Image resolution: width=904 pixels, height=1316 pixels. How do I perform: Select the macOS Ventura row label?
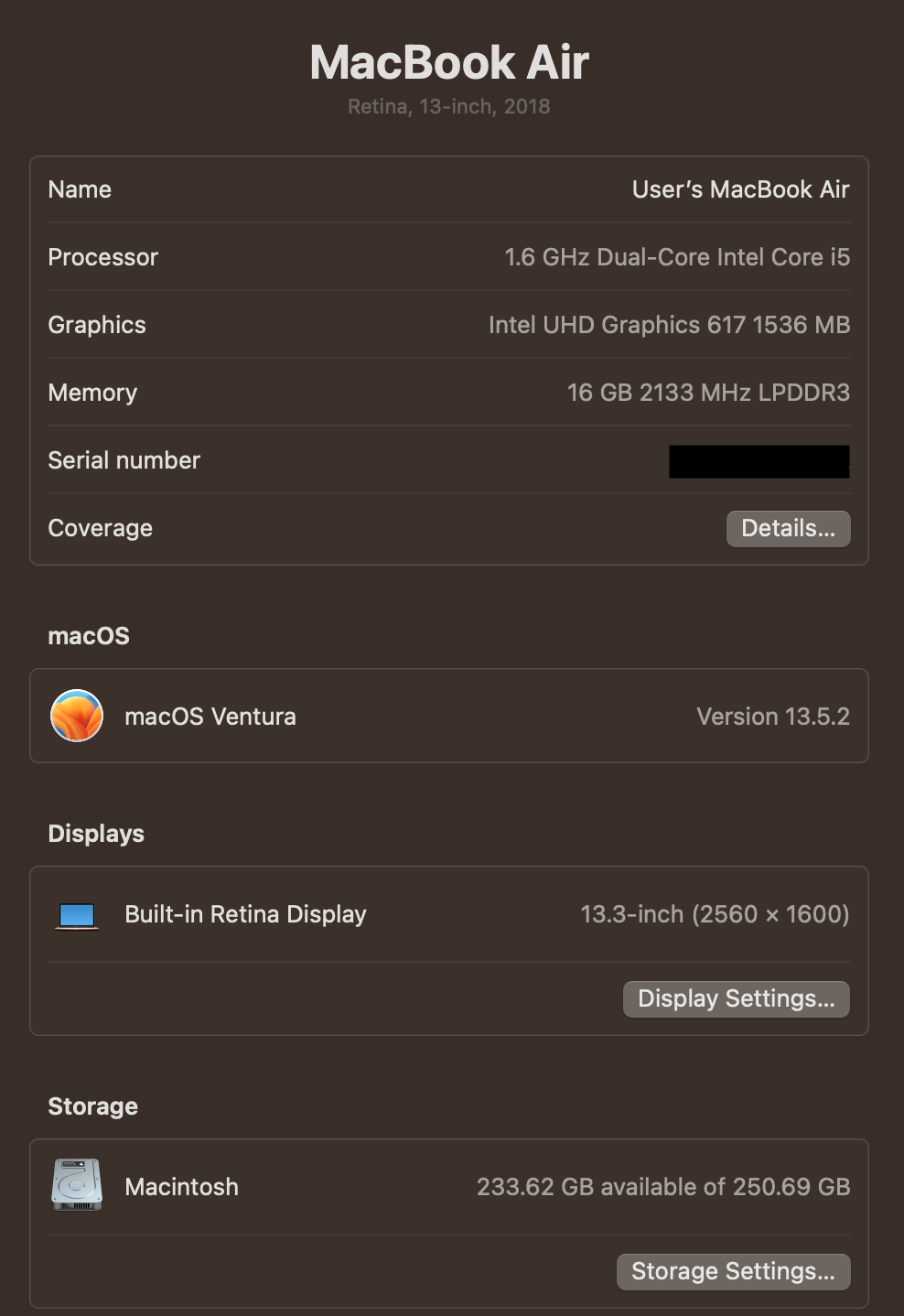tap(210, 717)
